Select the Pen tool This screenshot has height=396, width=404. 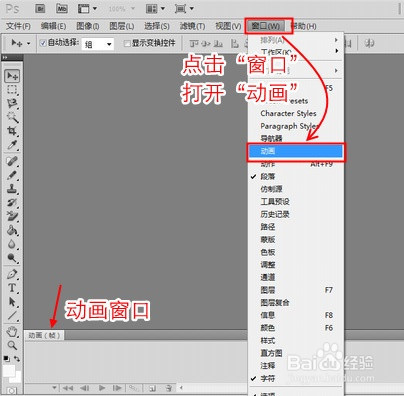12,274
